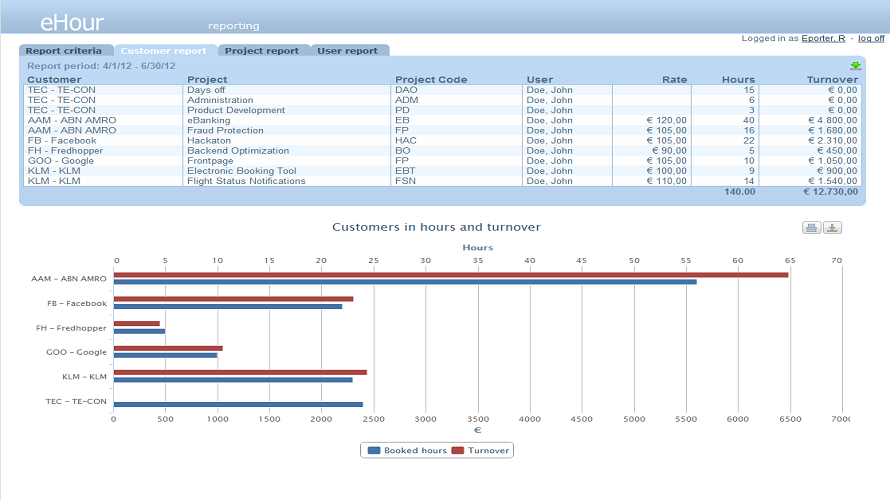Click the log off link

870,38
